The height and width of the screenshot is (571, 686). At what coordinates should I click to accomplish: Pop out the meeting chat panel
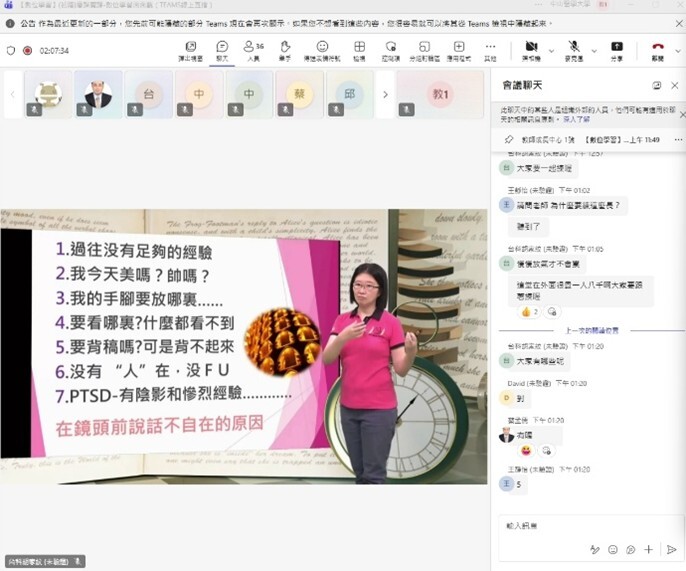657,86
